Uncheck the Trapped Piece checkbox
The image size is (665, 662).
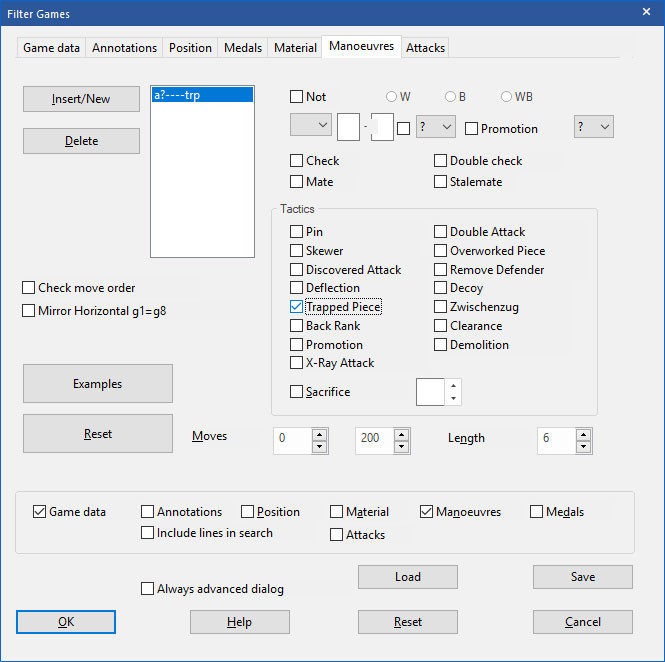(x=297, y=307)
